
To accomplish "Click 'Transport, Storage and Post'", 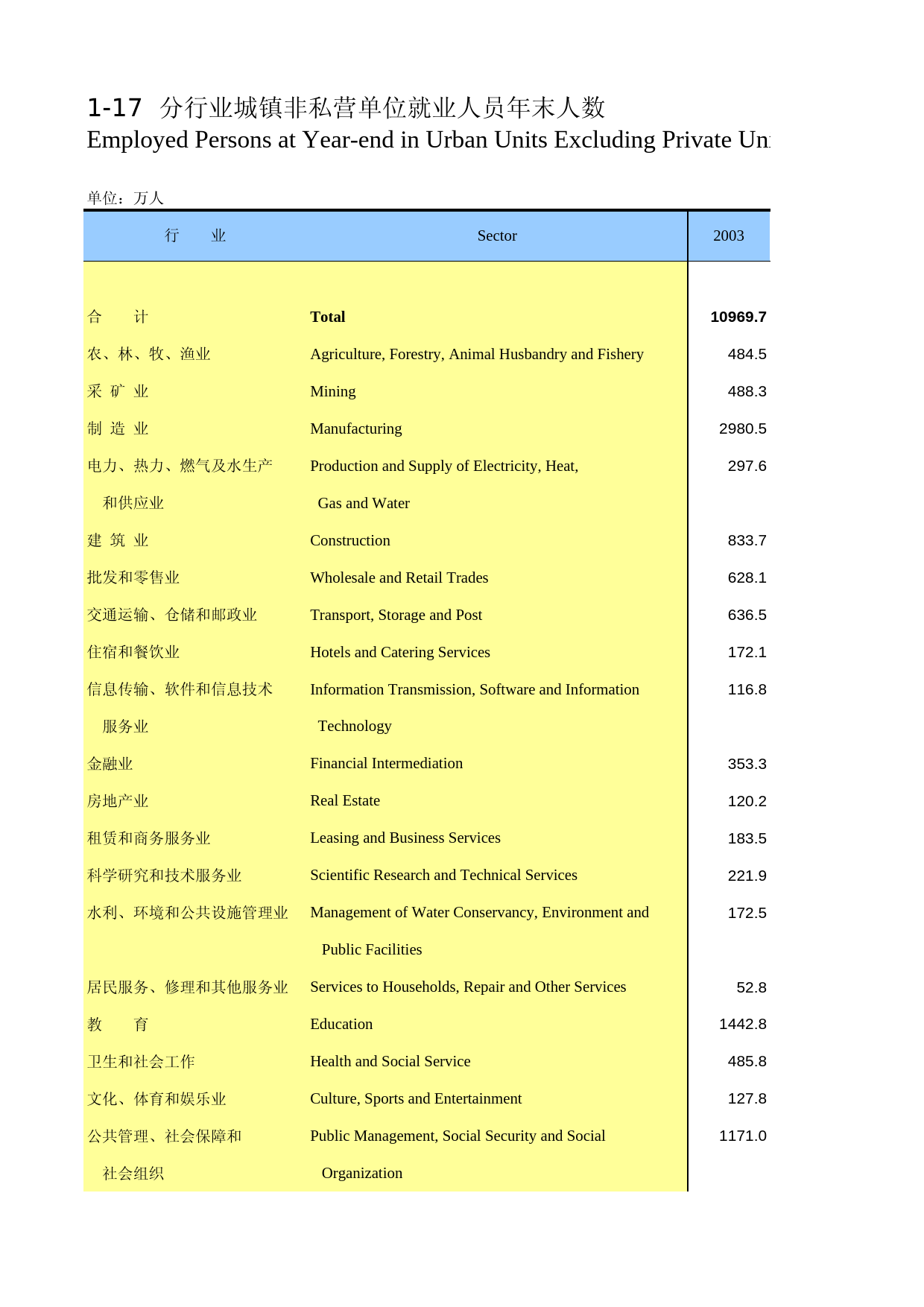I will [396, 615].
